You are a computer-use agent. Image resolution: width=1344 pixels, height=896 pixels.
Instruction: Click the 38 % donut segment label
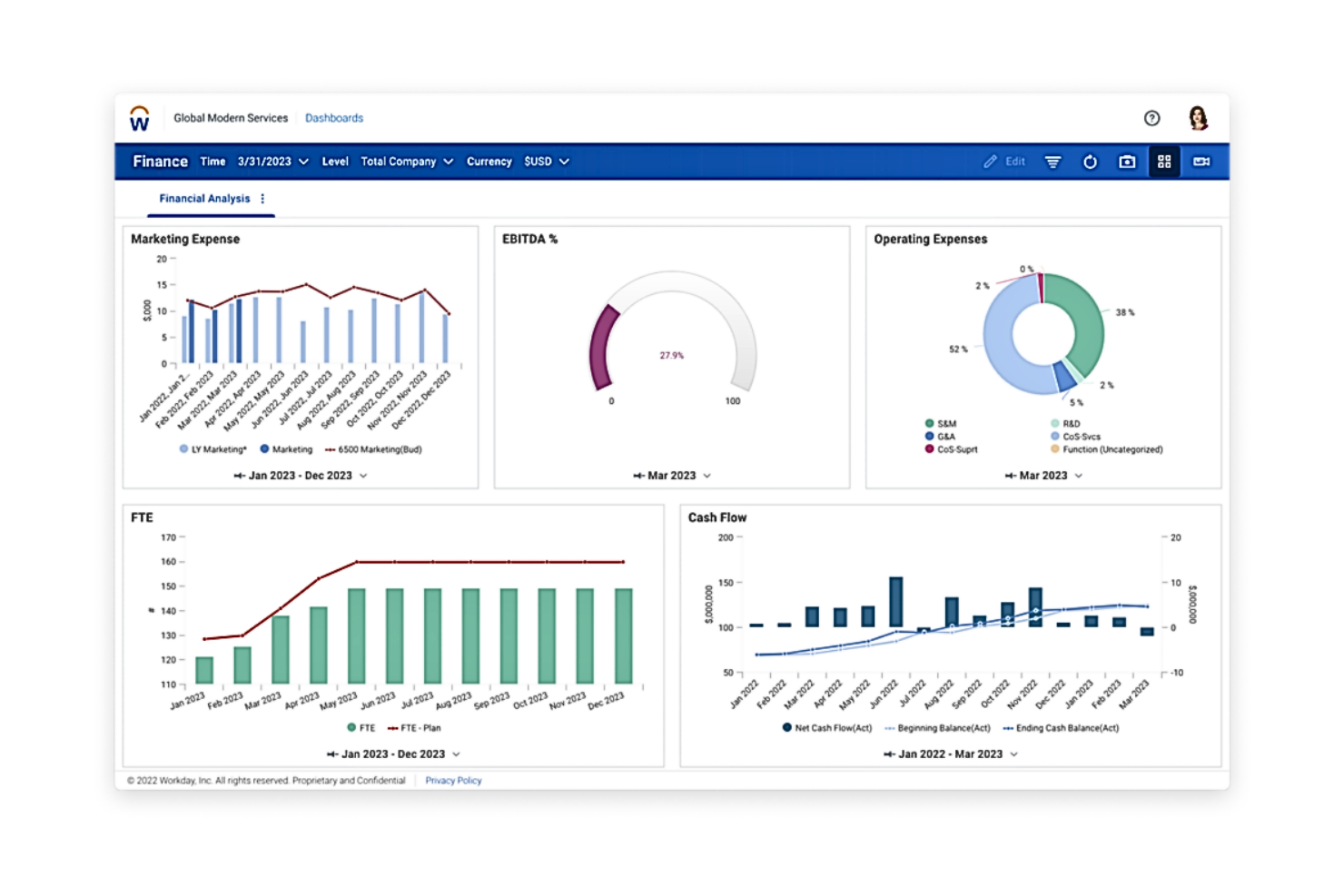point(1125,312)
